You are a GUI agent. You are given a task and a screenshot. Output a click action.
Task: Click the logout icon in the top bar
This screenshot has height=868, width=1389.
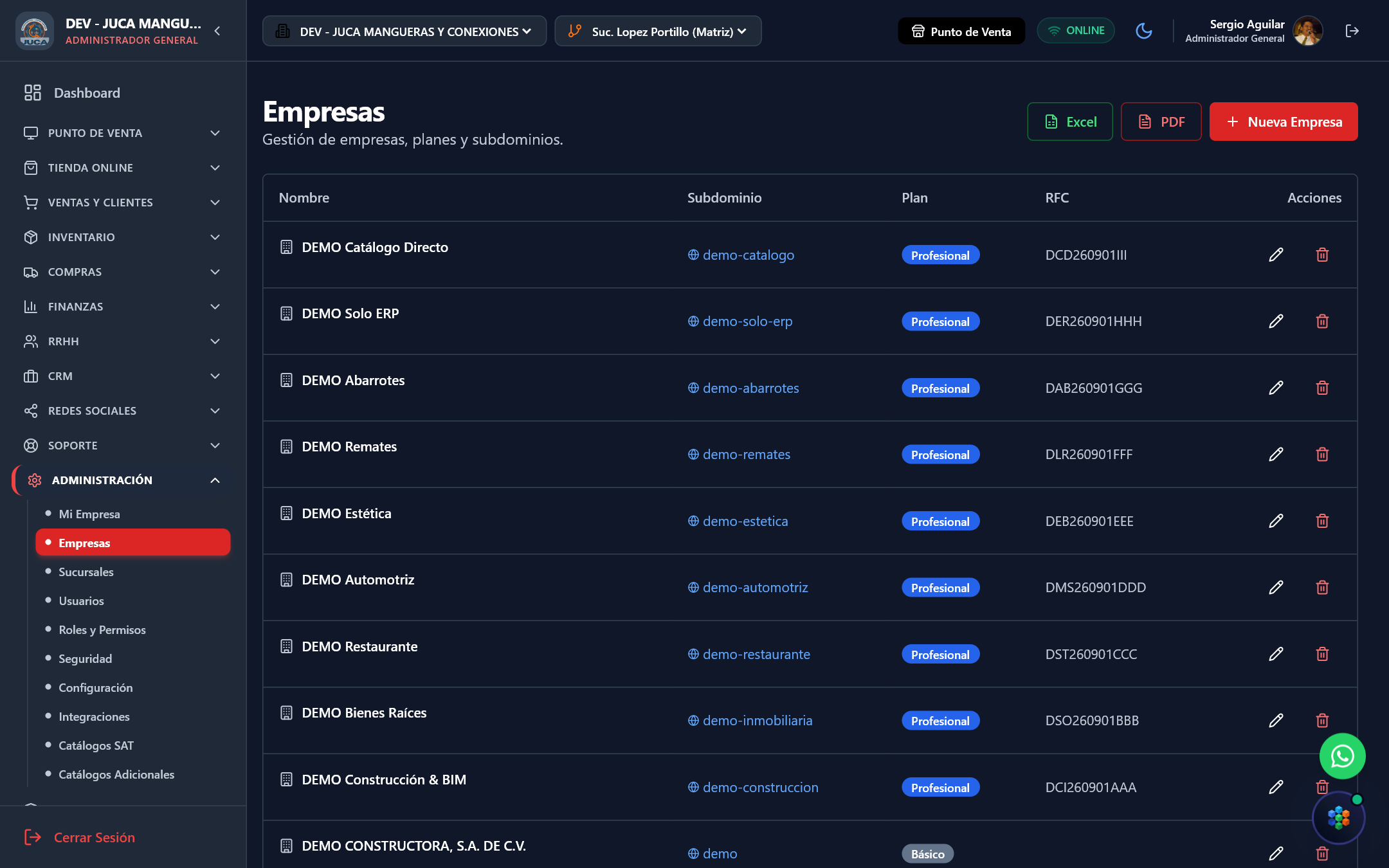[x=1352, y=31]
